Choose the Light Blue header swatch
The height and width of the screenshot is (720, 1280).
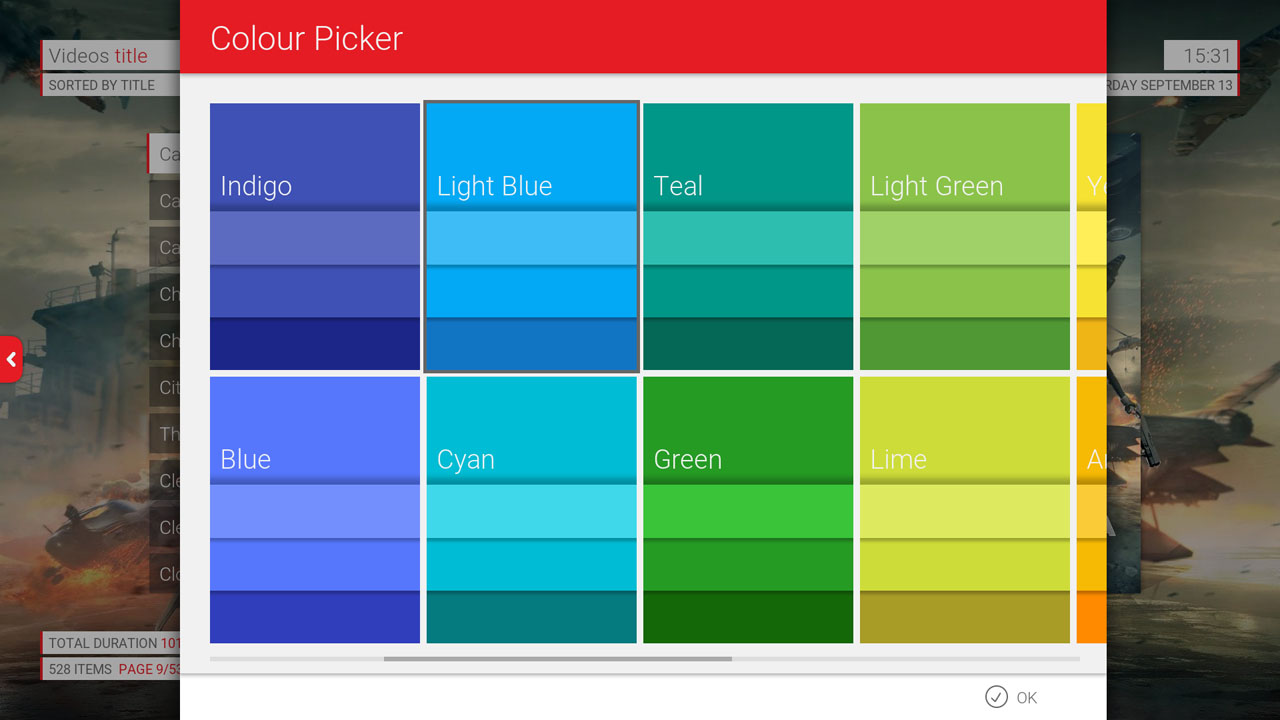click(532, 157)
